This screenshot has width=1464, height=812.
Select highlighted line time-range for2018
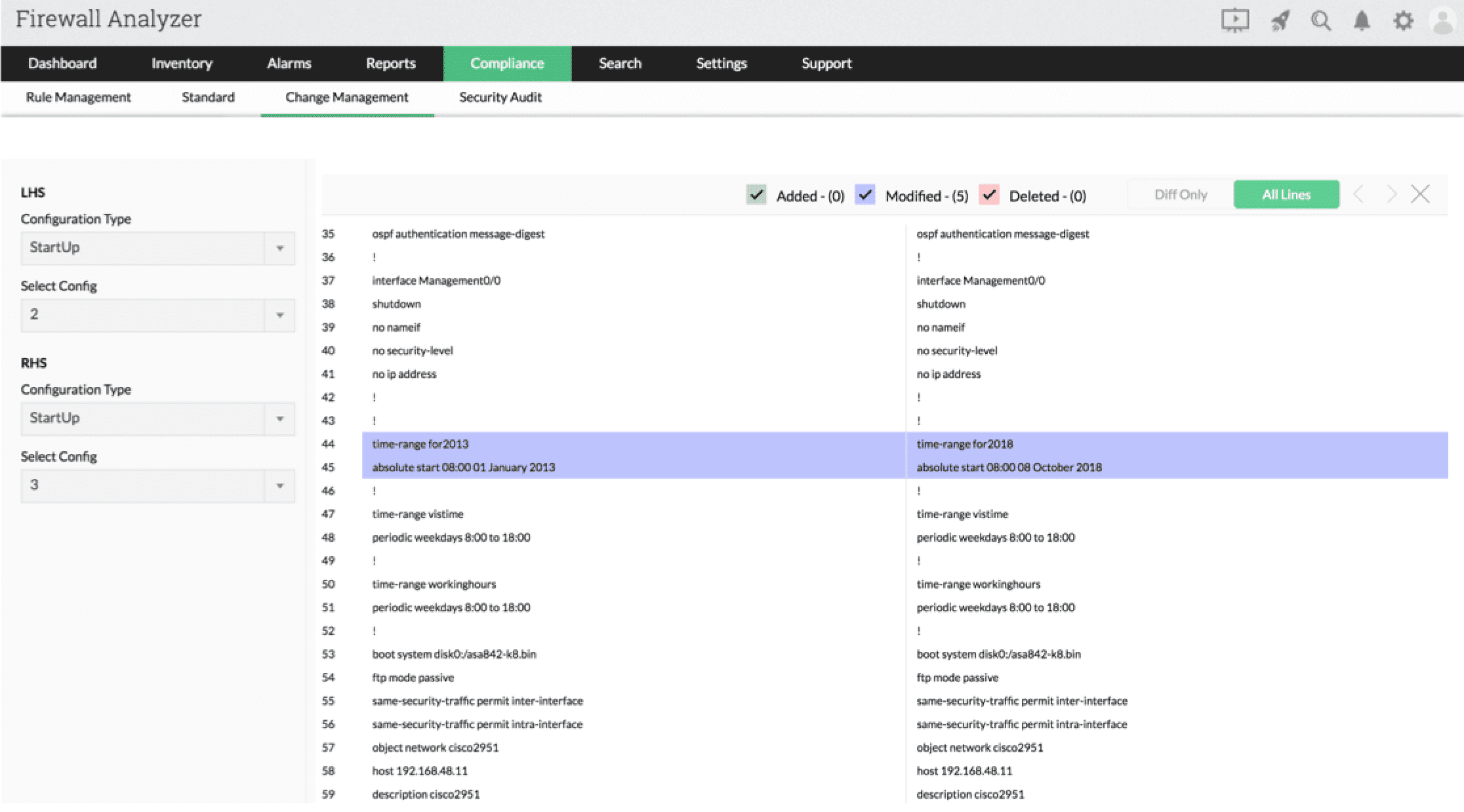(x=964, y=444)
